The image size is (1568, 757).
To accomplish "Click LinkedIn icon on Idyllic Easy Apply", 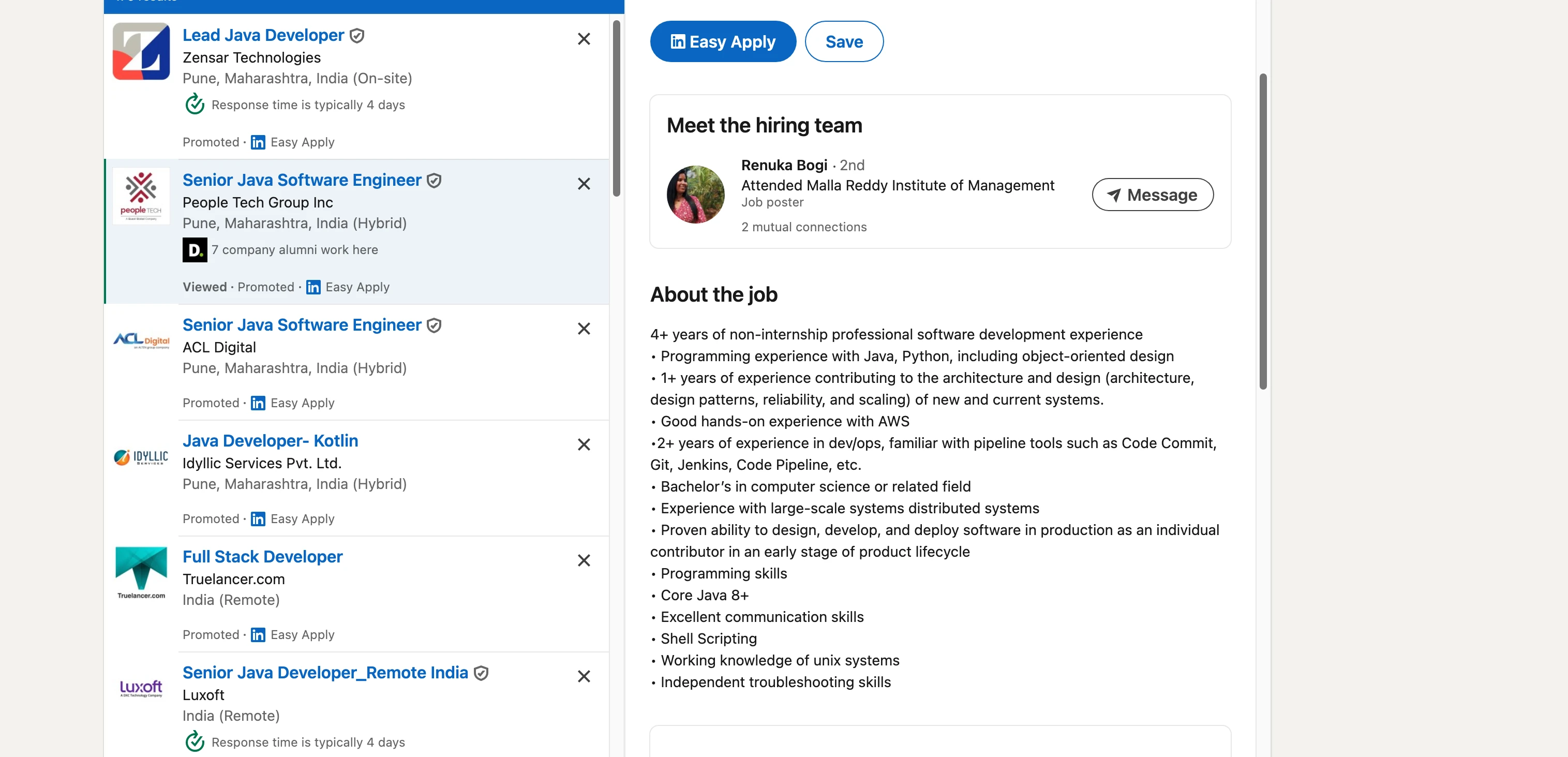I will [258, 519].
